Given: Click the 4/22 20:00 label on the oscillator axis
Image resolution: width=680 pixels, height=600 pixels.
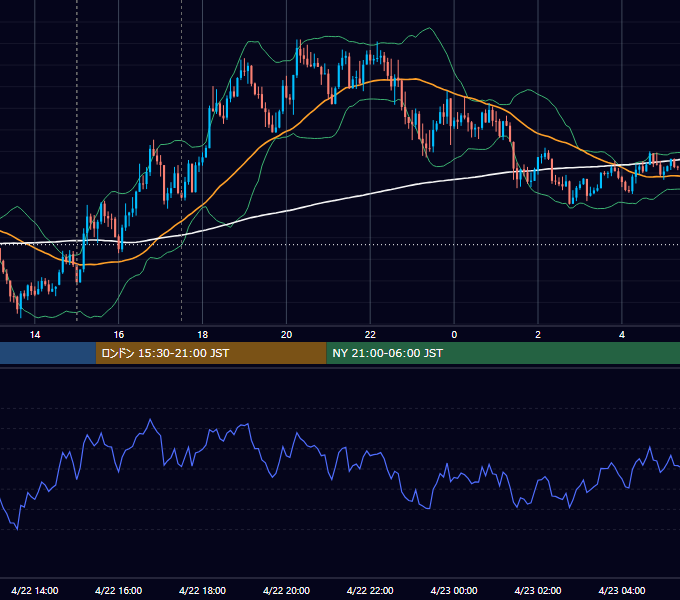Looking at the screenshot, I should pos(286,590).
